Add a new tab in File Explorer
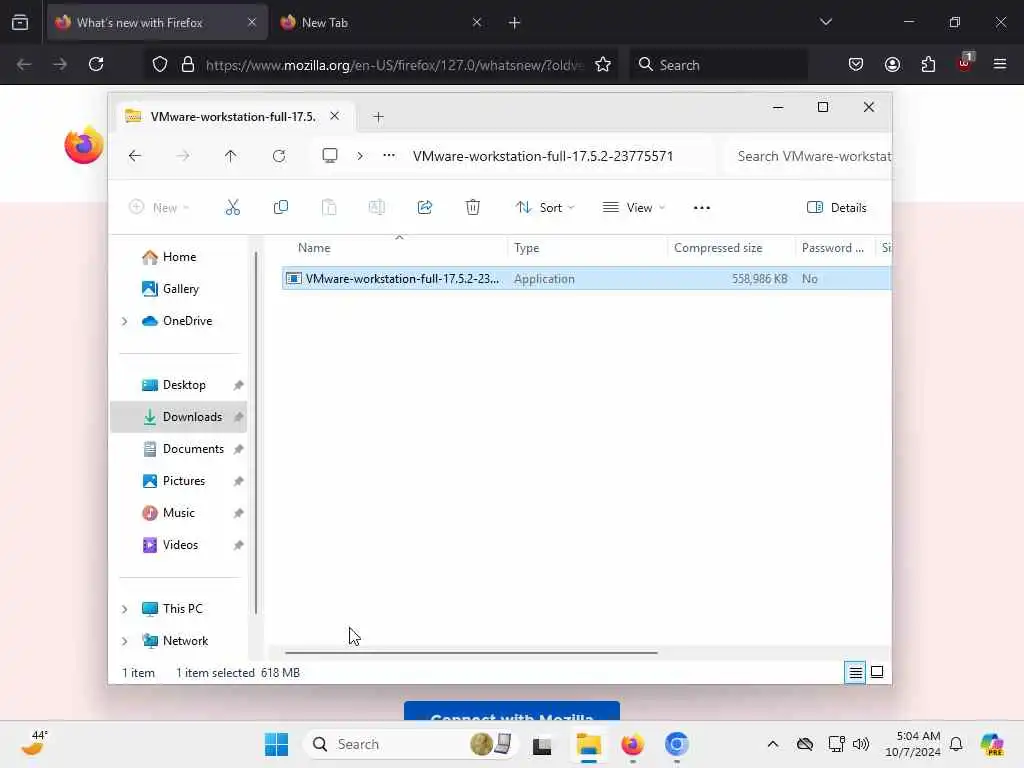 pyautogui.click(x=378, y=117)
